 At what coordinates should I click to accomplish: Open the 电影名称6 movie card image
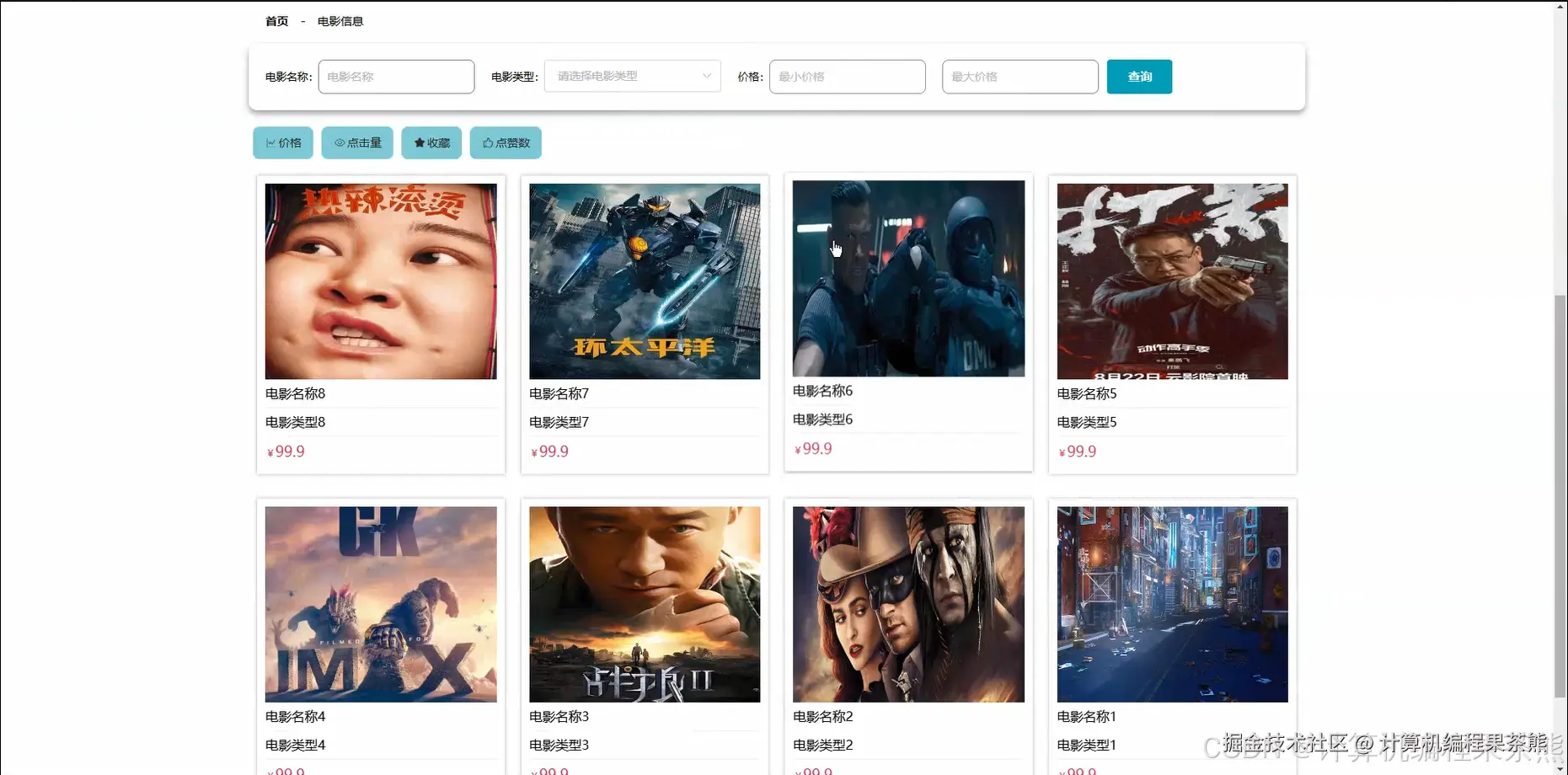(907, 278)
